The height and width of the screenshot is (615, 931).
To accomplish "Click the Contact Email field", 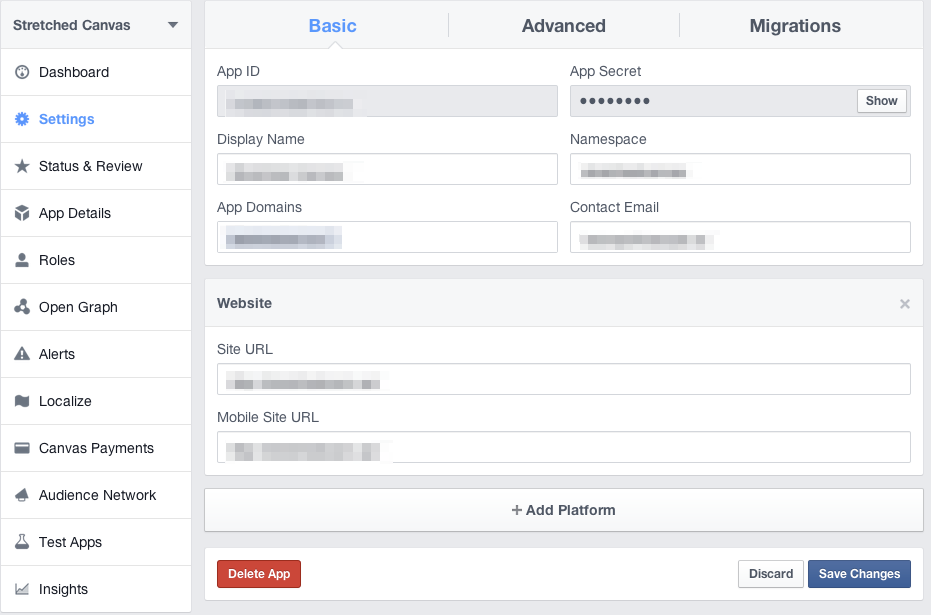I will click(x=740, y=237).
